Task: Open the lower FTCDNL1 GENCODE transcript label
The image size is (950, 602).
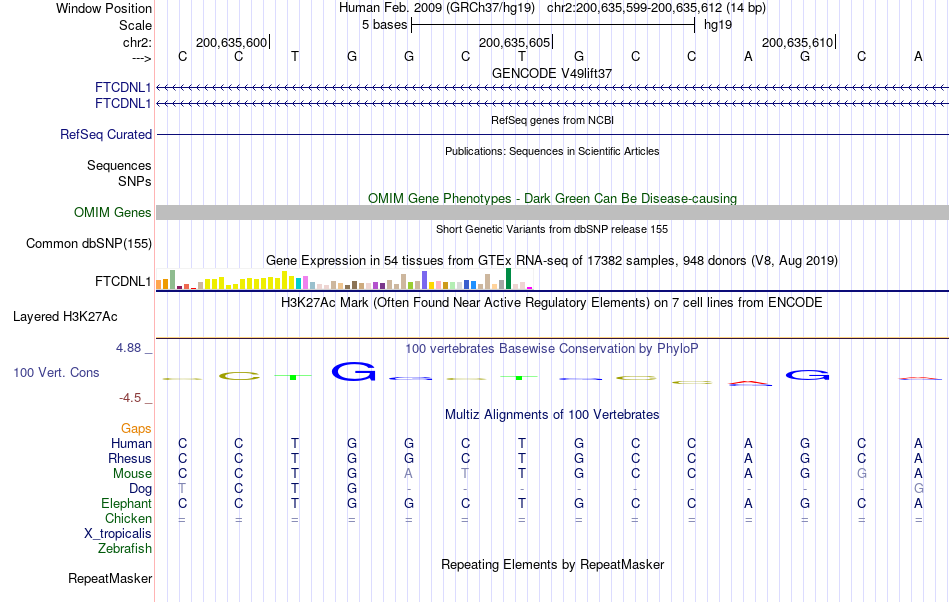Action: pyautogui.click(x=122, y=104)
